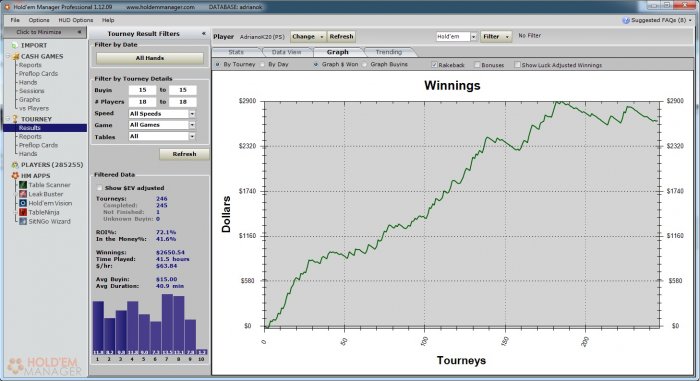This screenshot has width=700, height=381.
Task: Click the Cash Games section icon
Action: pos(16,57)
